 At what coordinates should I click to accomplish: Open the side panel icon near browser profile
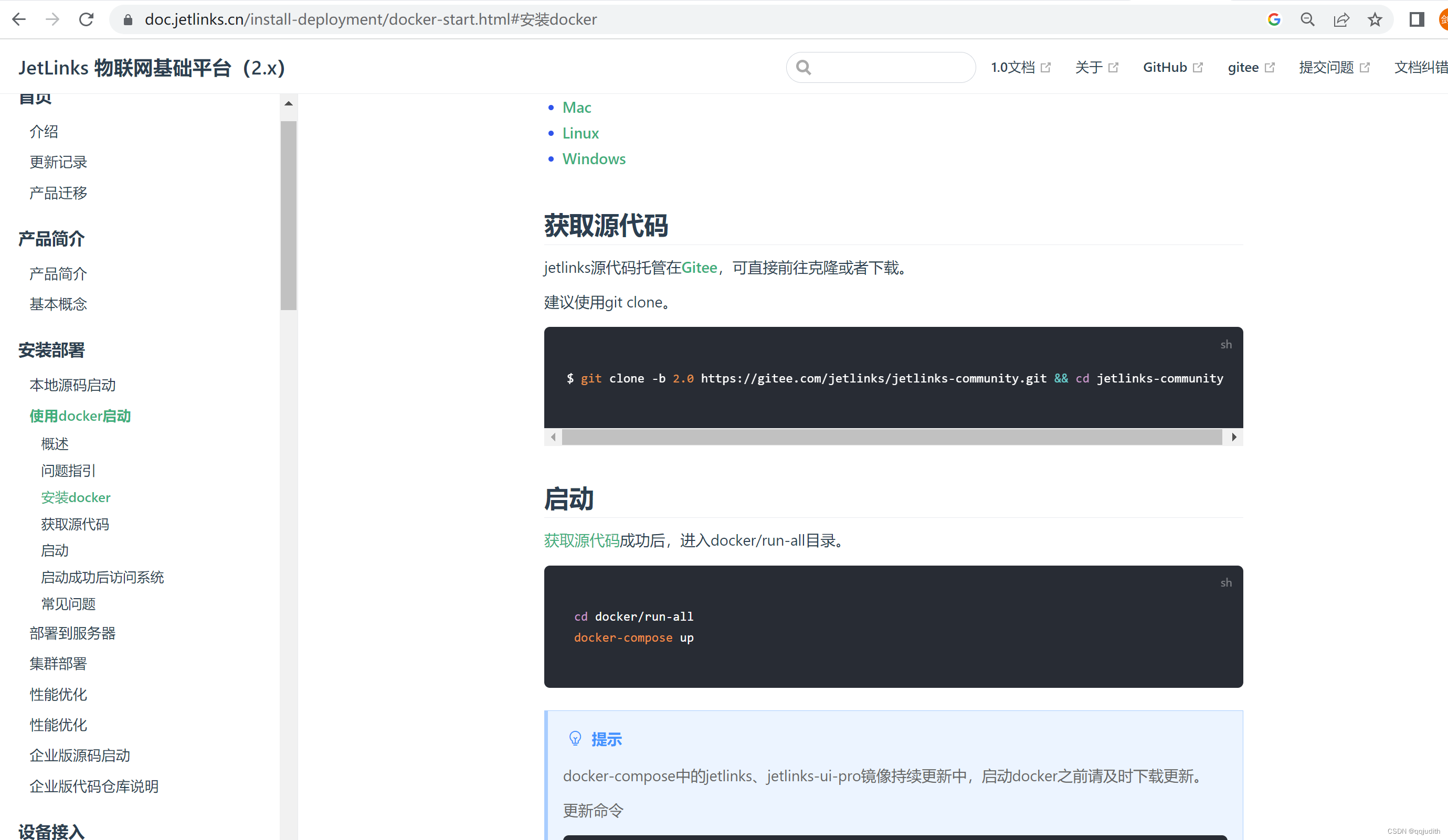point(1417,19)
